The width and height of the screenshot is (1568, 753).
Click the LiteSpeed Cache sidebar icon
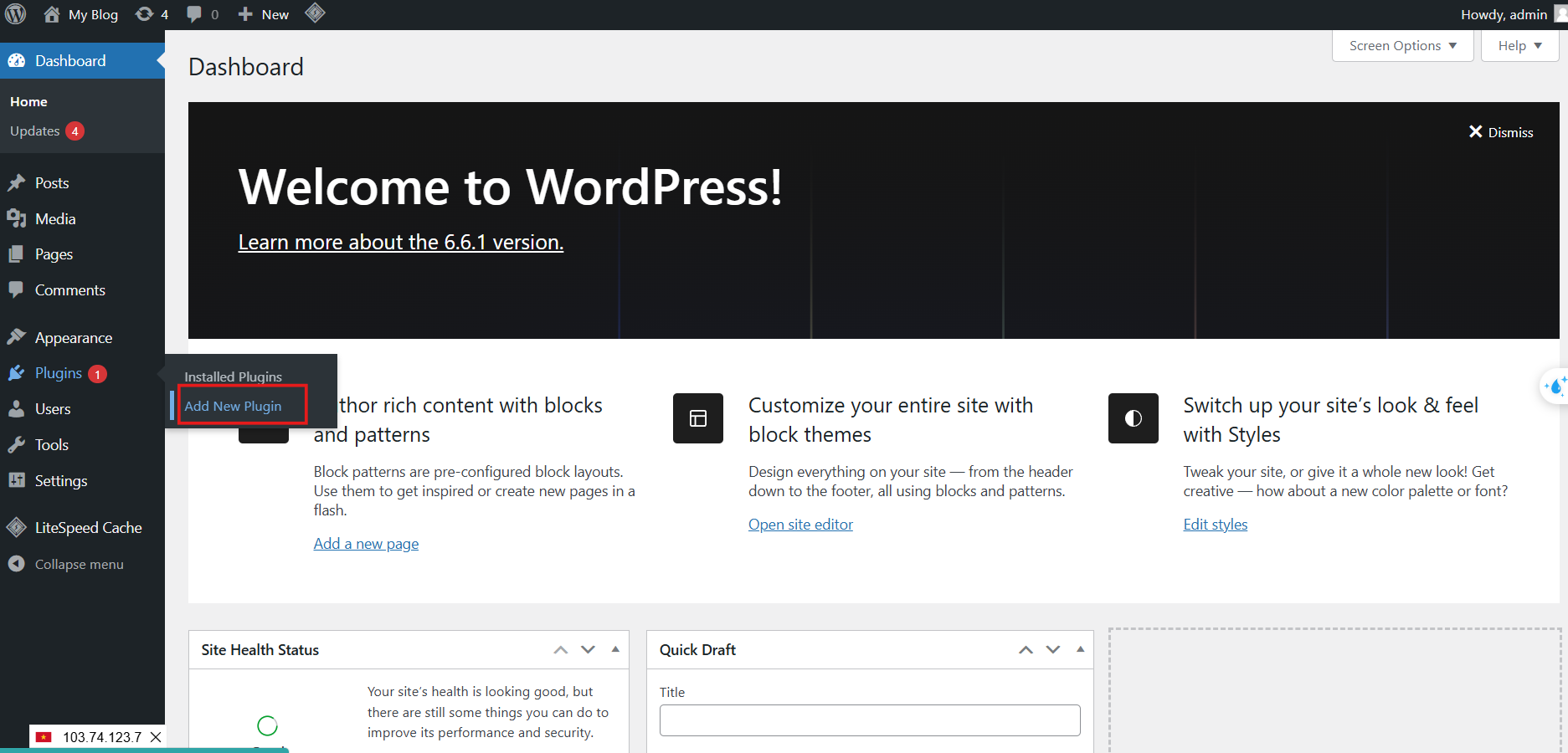tap(17, 527)
